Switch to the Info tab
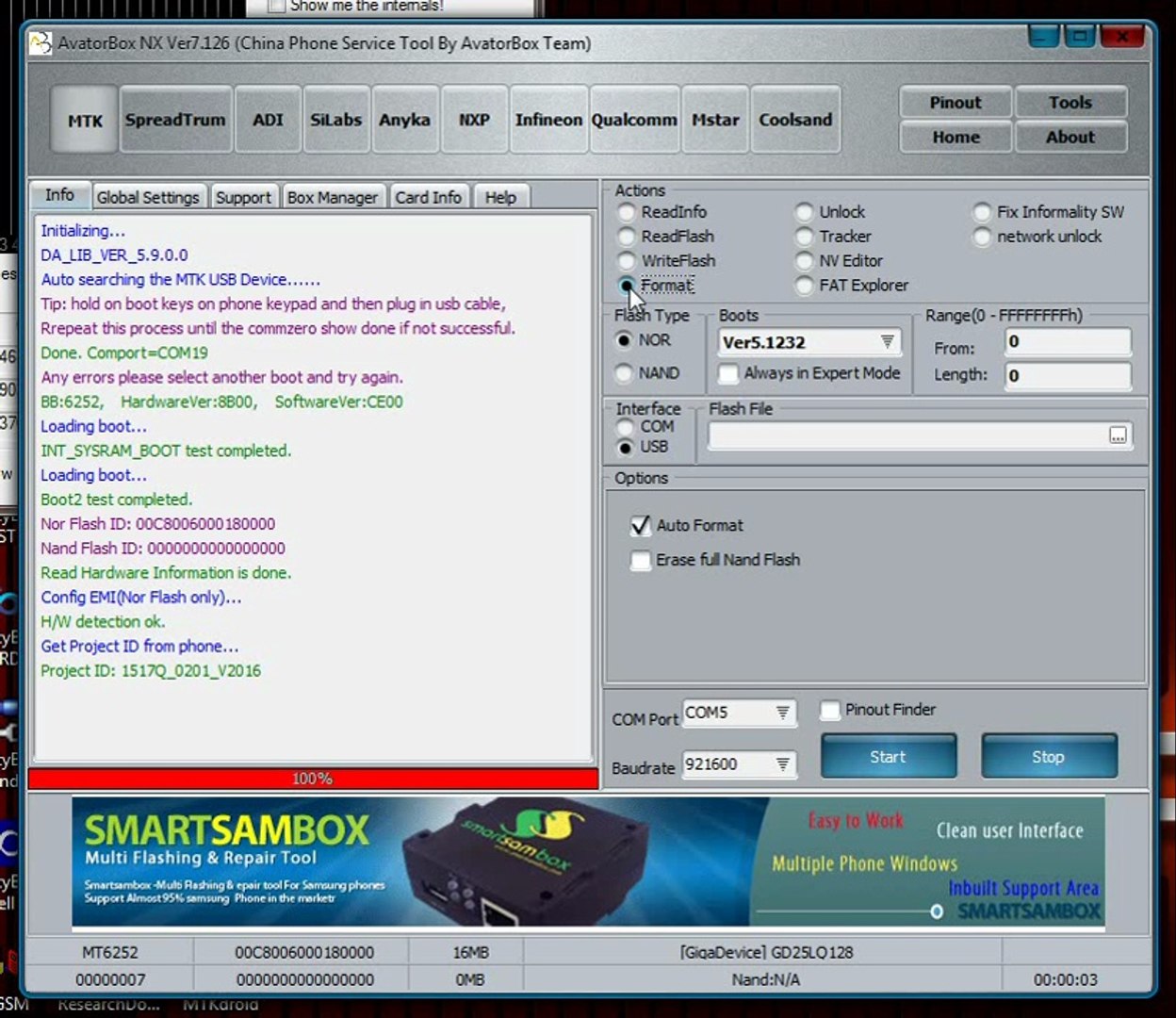 [59, 195]
